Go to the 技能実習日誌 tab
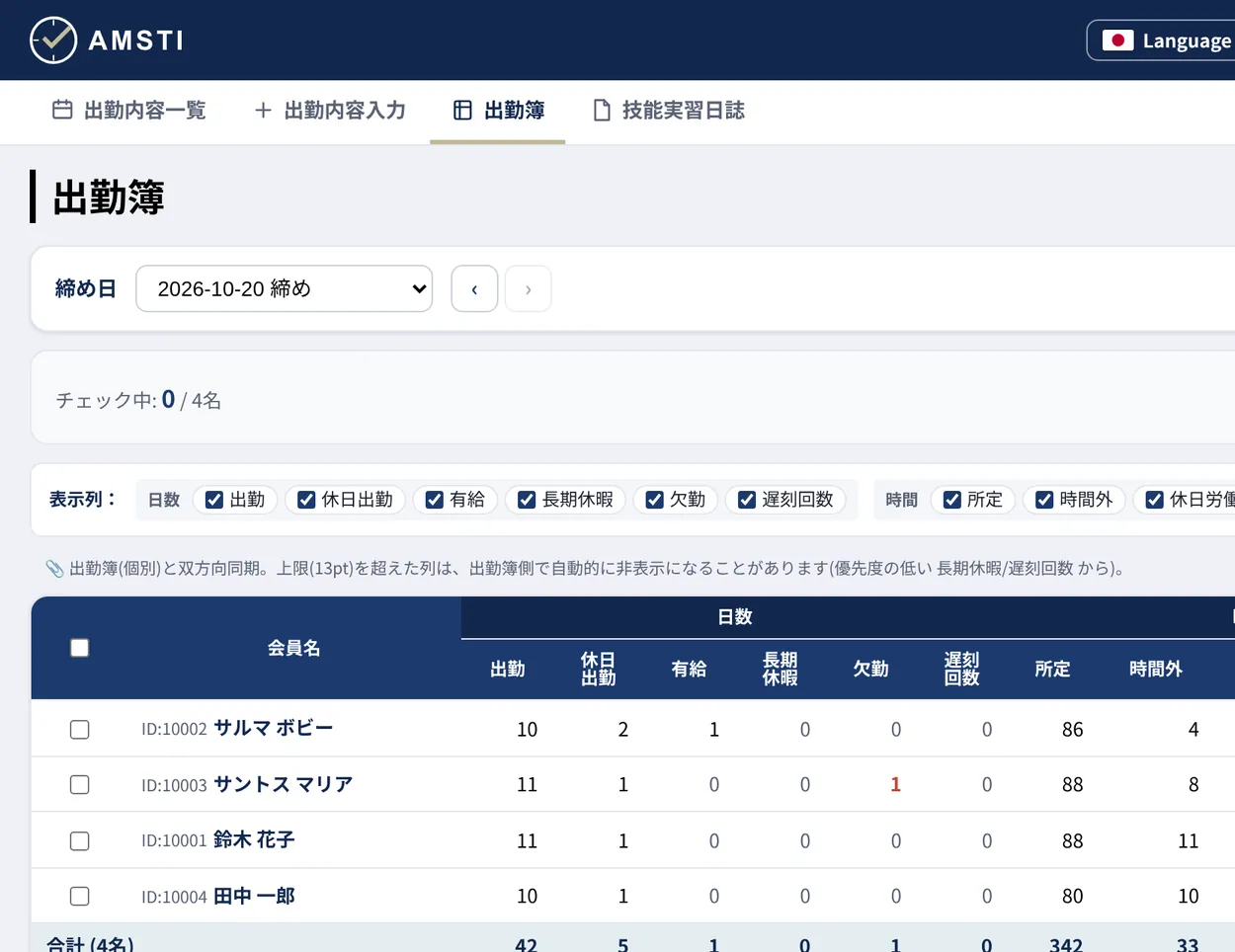The image size is (1235, 952). click(668, 111)
